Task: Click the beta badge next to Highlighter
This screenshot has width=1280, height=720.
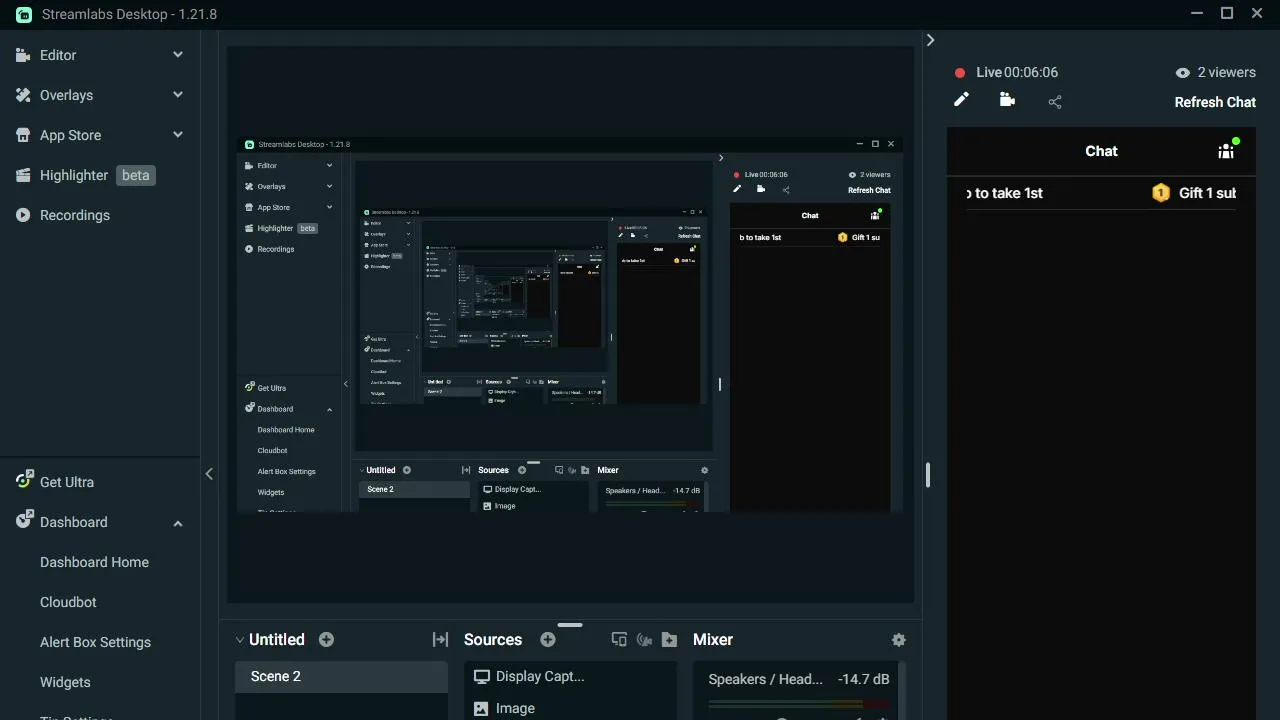Action: pyautogui.click(x=135, y=175)
